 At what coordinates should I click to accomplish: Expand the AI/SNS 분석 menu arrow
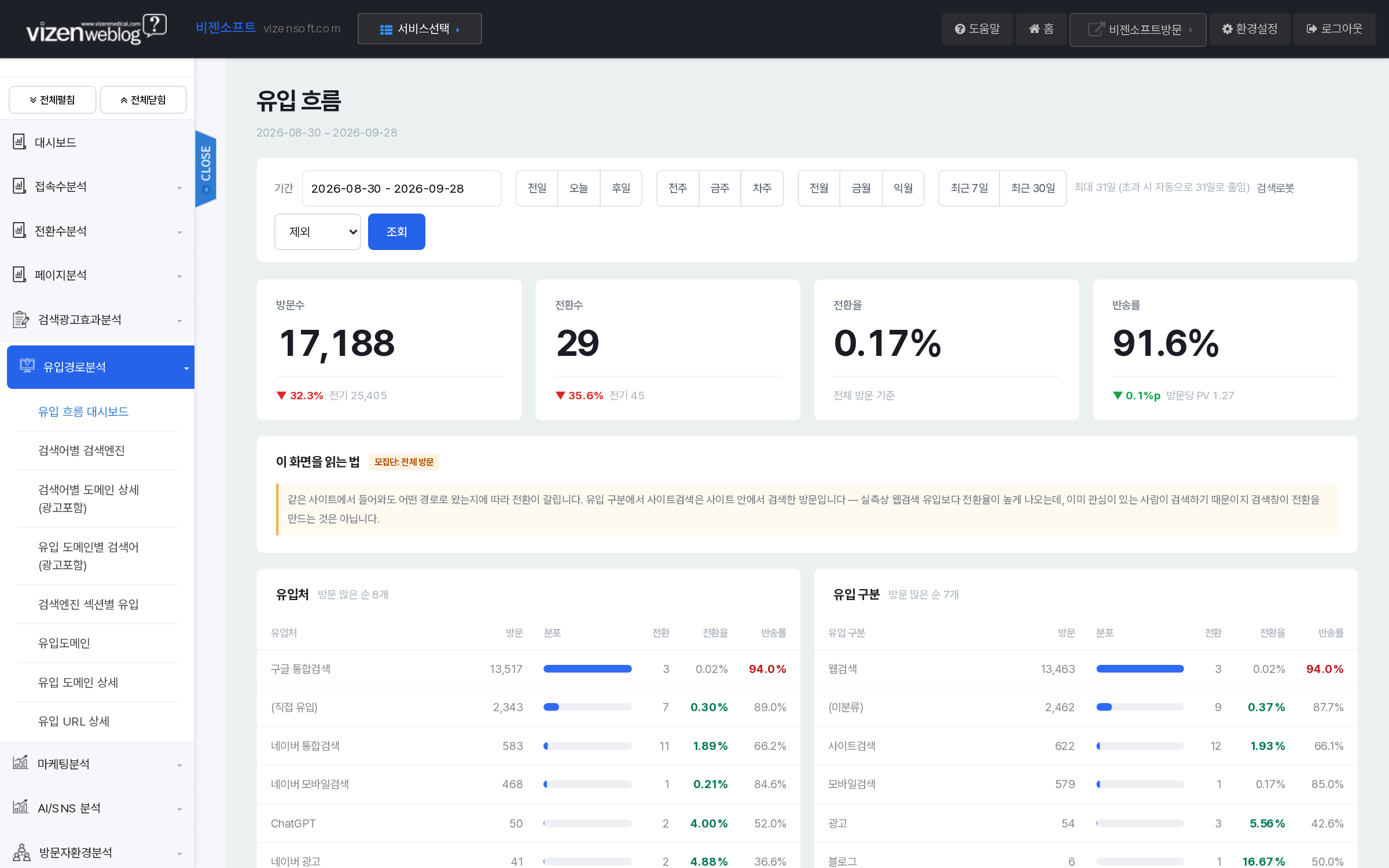pyautogui.click(x=179, y=810)
